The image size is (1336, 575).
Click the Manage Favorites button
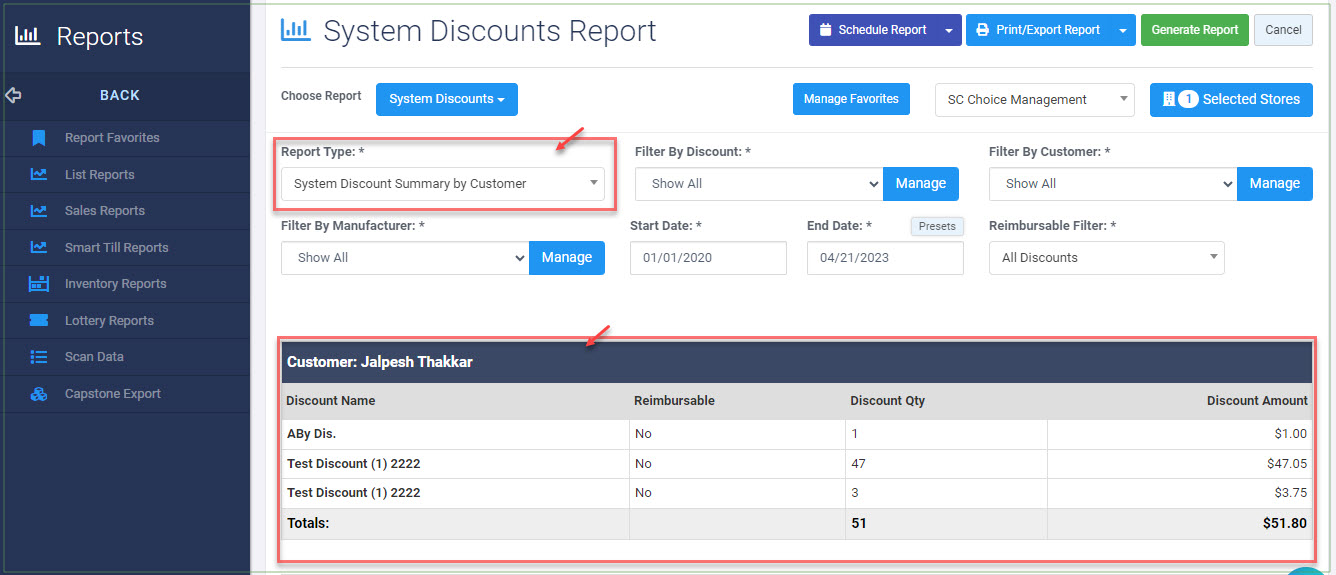[851, 99]
